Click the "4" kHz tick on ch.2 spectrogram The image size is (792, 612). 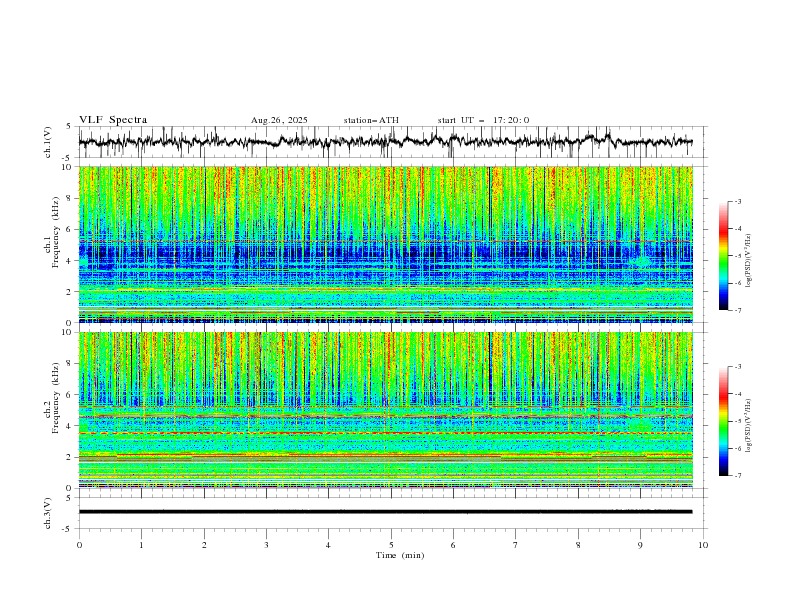70,426
